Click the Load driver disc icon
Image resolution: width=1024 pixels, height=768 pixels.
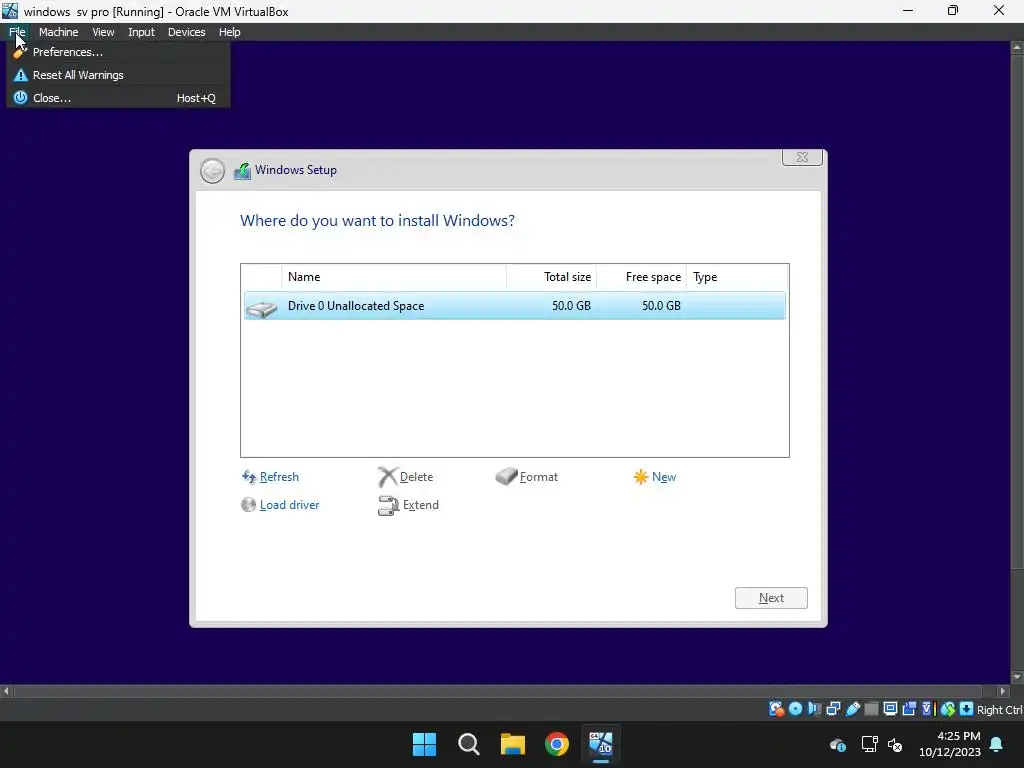pos(248,505)
